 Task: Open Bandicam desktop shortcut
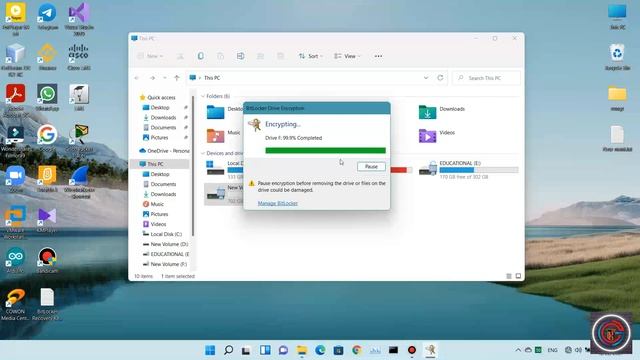[x=47, y=260]
